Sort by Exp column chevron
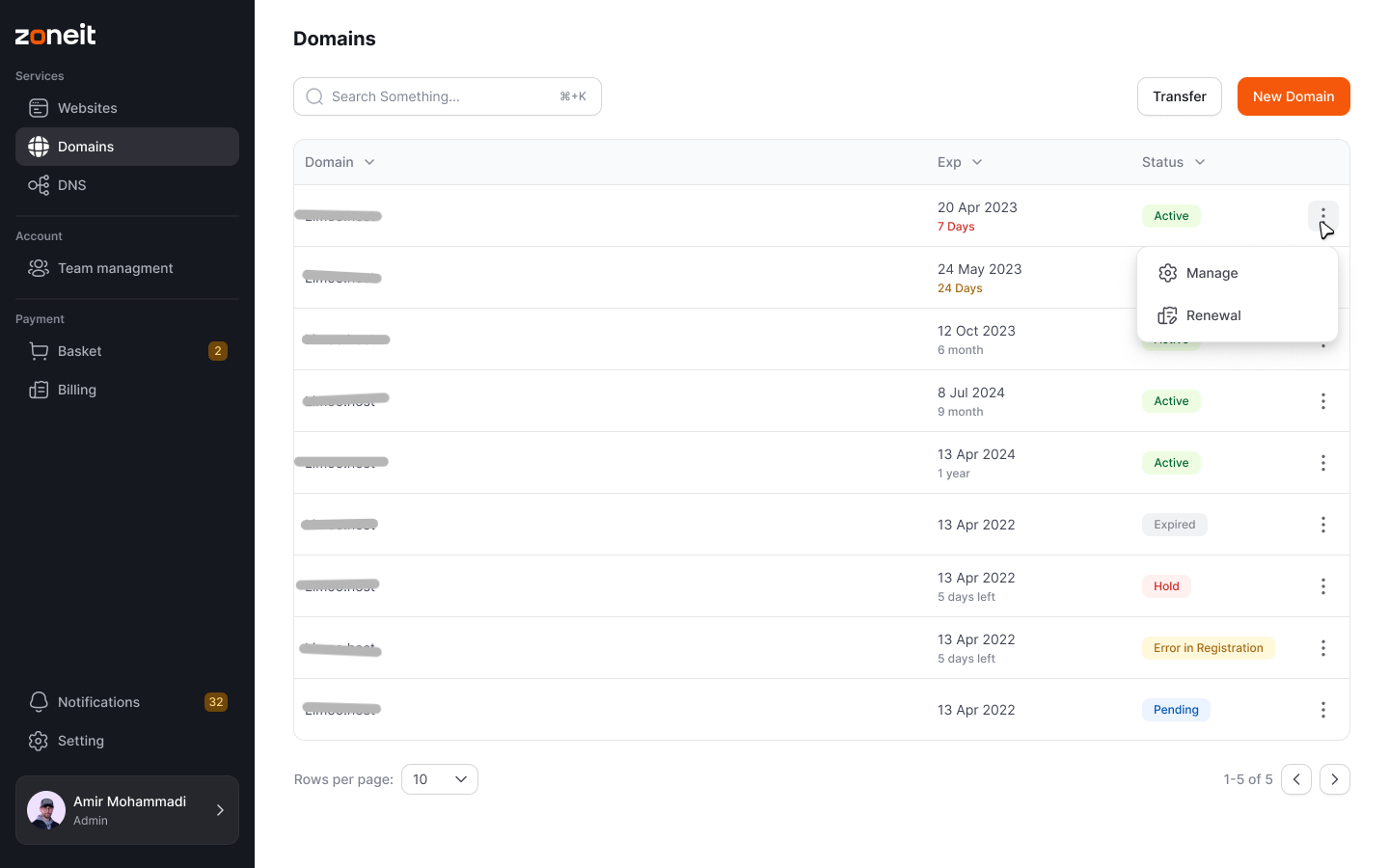The height and width of the screenshot is (868, 1389). (x=977, y=162)
